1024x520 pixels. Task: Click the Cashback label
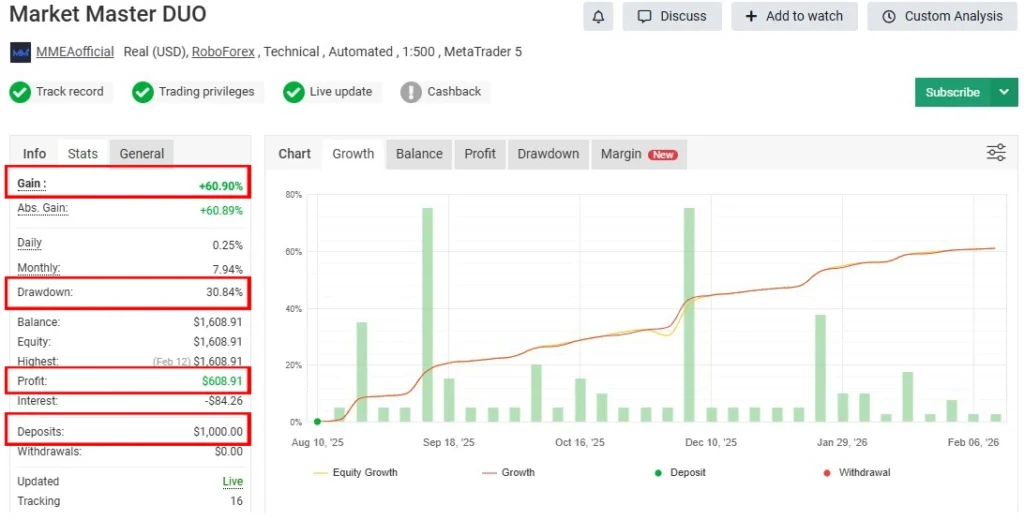(454, 91)
